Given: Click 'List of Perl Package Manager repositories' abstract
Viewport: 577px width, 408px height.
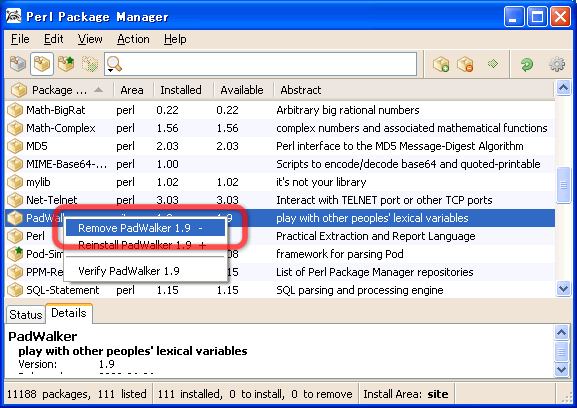Looking at the screenshot, I should 375,272.
